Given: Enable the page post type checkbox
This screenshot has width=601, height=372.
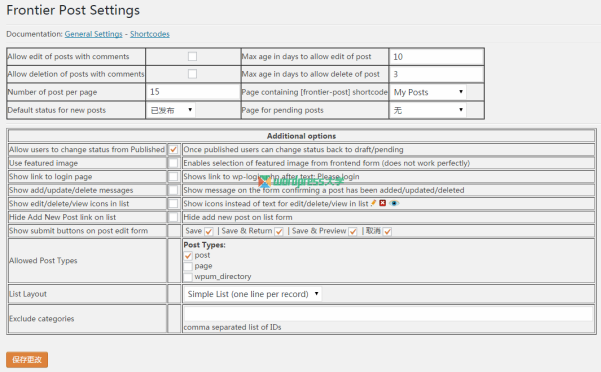Looking at the screenshot, I should click(x=188, y=266).
